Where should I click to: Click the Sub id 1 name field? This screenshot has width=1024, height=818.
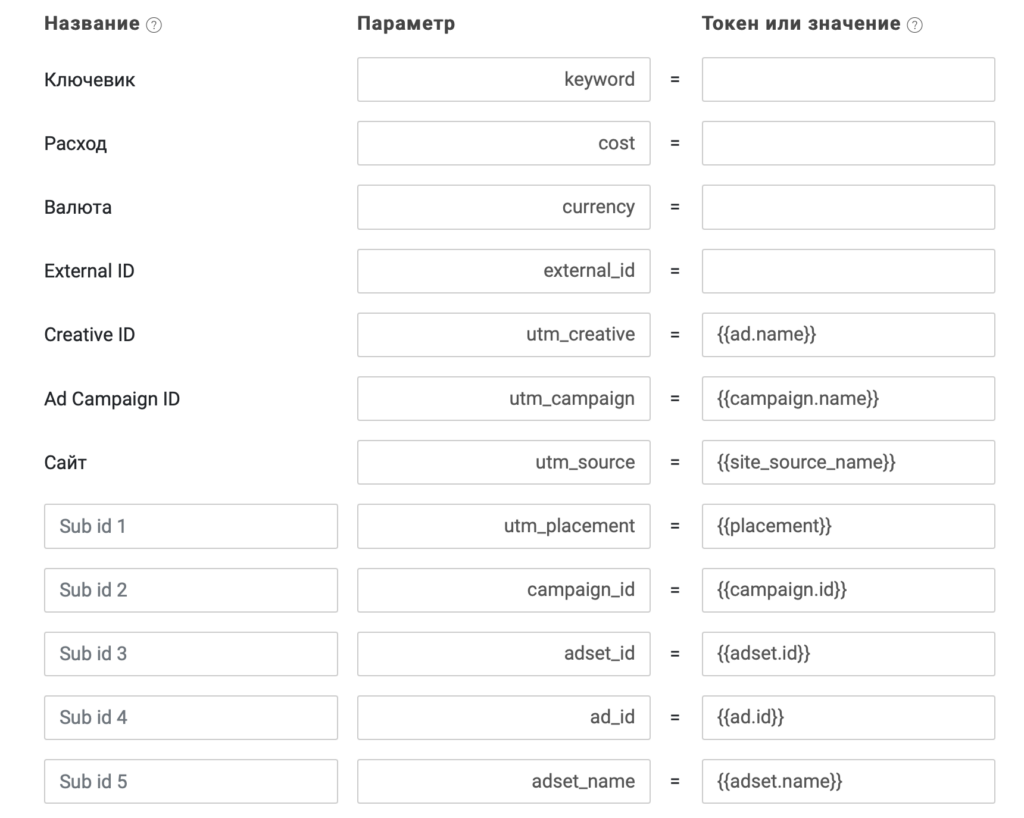coord(191,526)
